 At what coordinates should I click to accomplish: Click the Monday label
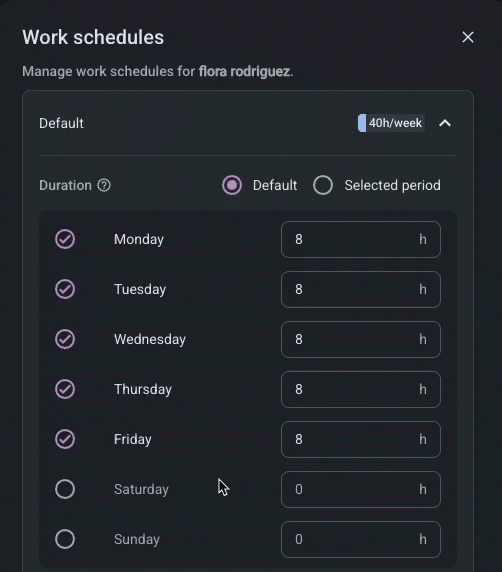[139, 240]
